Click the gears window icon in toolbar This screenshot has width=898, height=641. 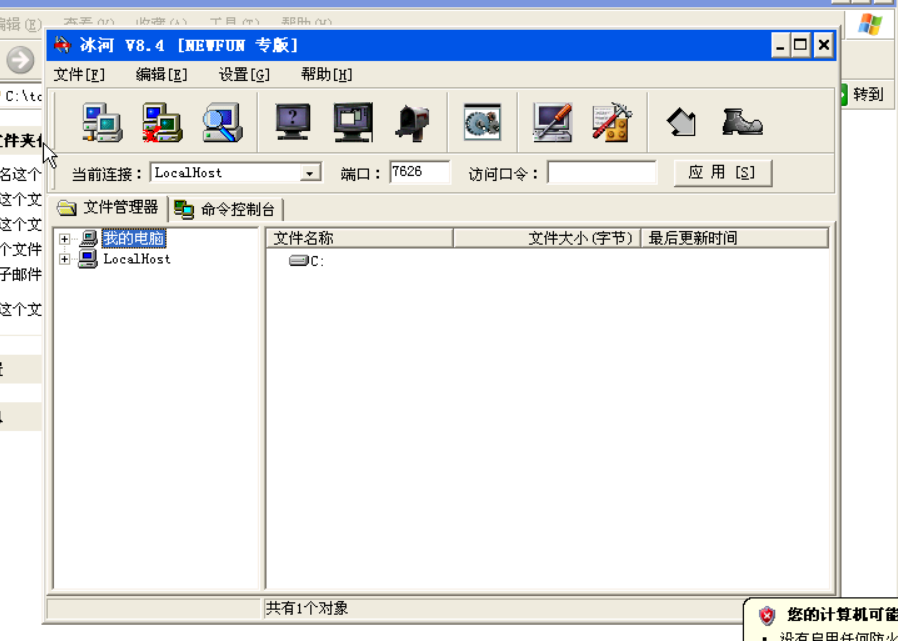(482, 122)
